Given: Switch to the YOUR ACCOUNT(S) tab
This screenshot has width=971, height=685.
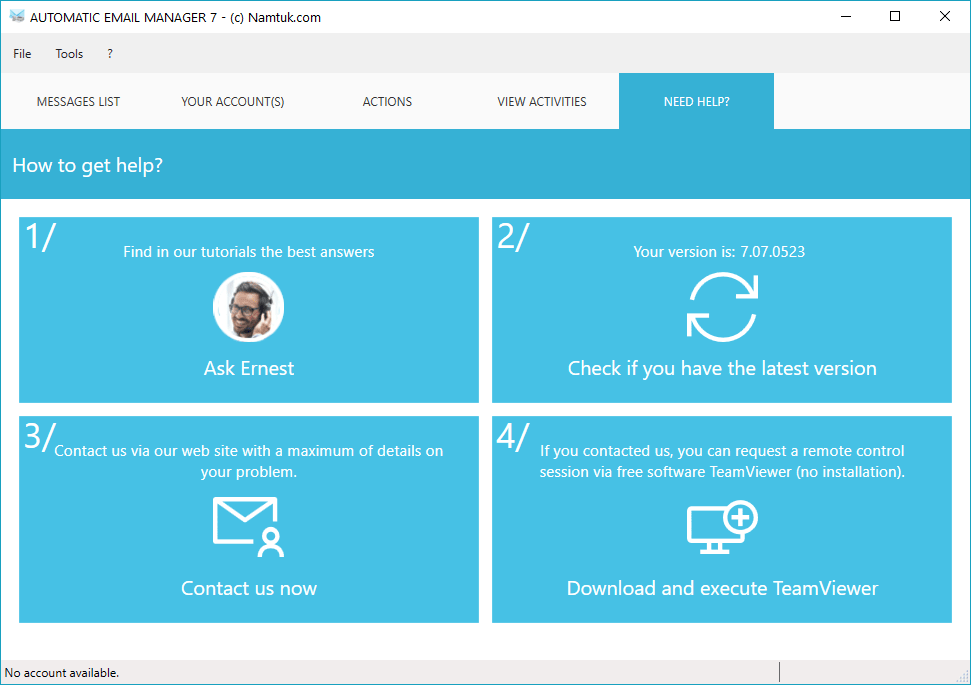Looking at the screenshot, I should 232,102.
